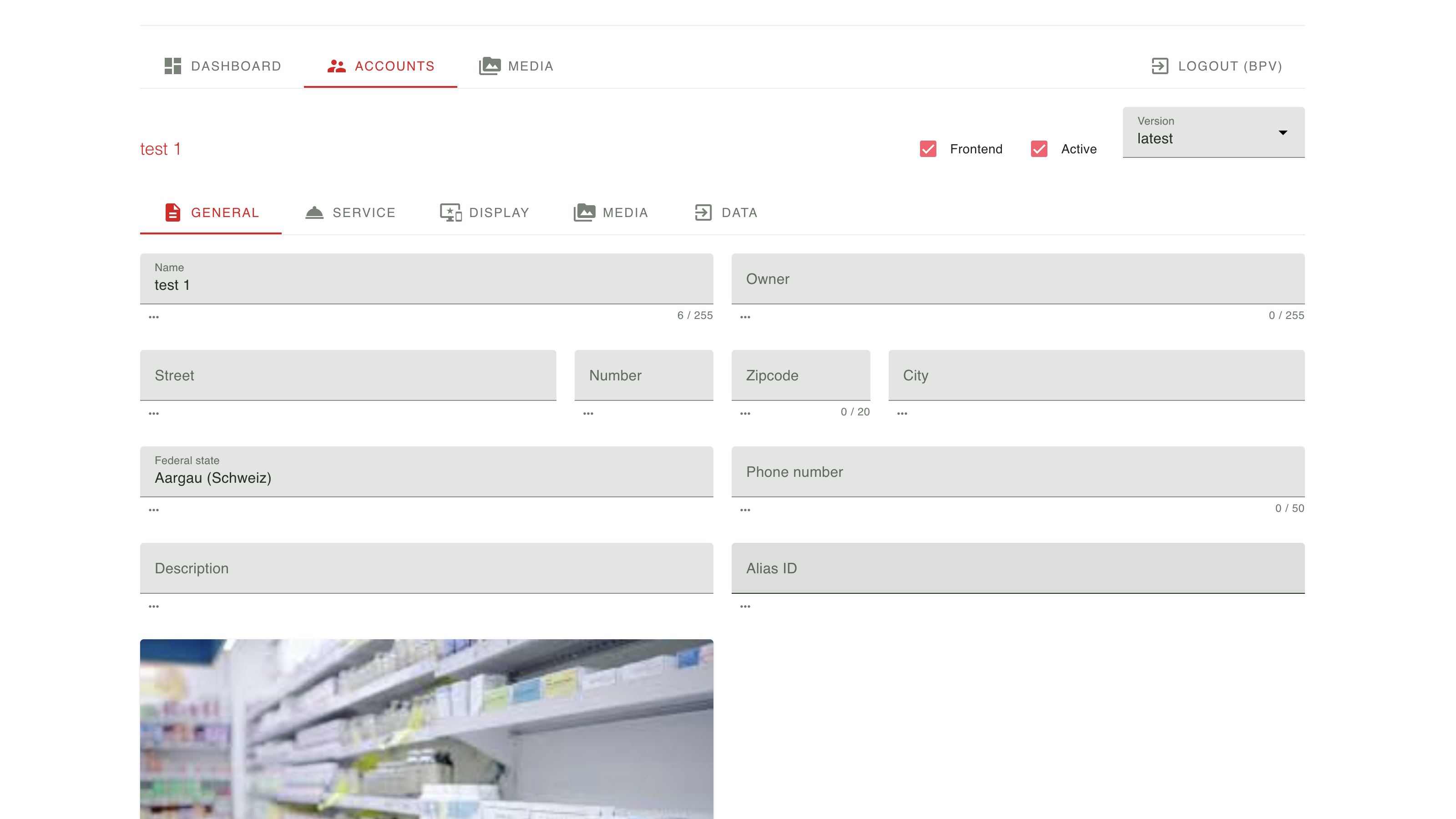Click the Alias ID input field
The width and height of the screenshot is (1456, 819).
tap(1018, 568)
